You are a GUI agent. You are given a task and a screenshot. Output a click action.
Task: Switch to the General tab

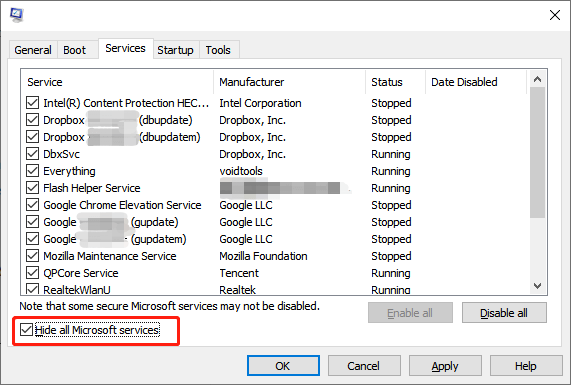[x=33, y=50]
